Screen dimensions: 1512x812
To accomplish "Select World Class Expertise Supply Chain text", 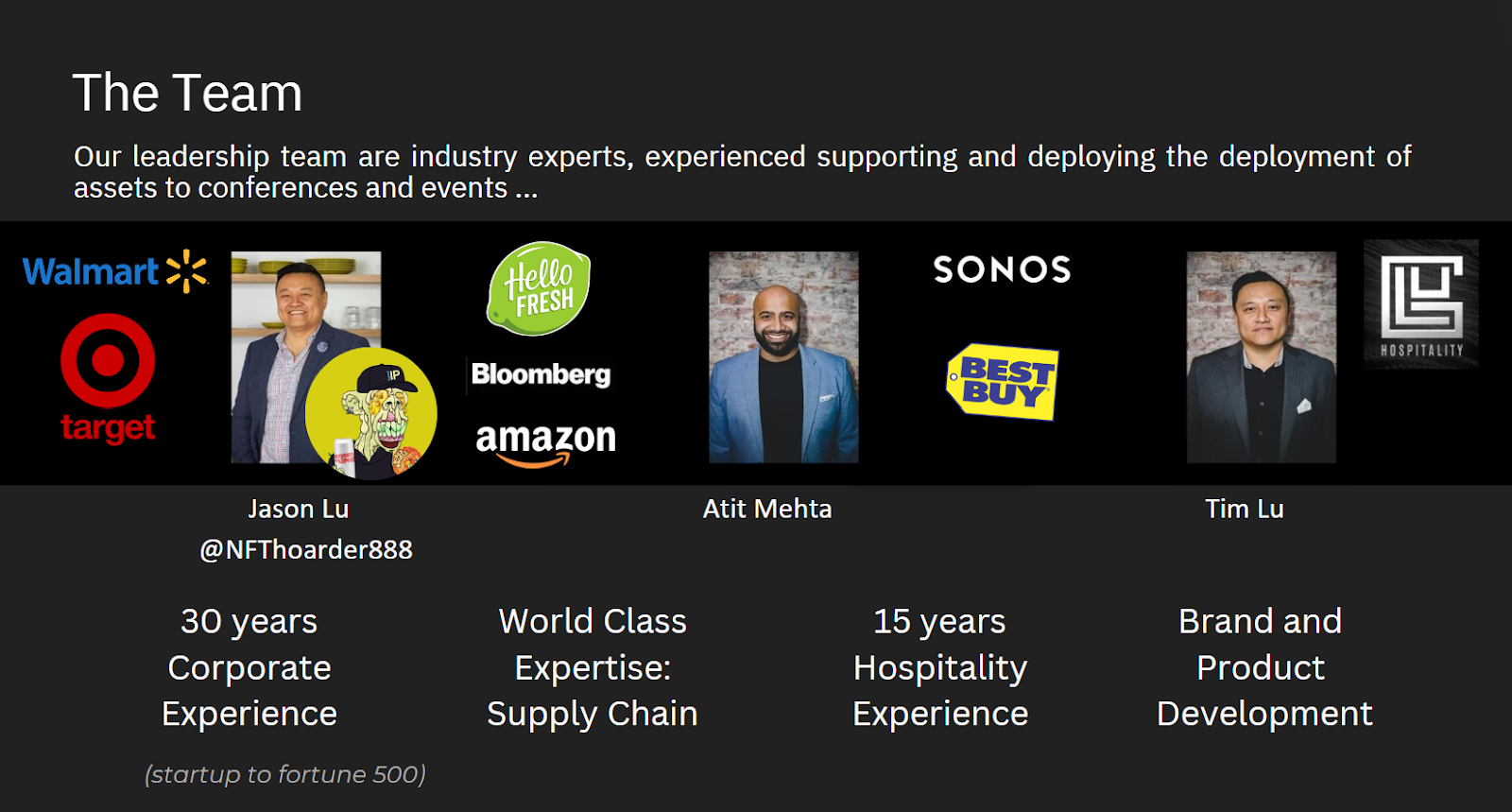I will [x=593, y=667].
